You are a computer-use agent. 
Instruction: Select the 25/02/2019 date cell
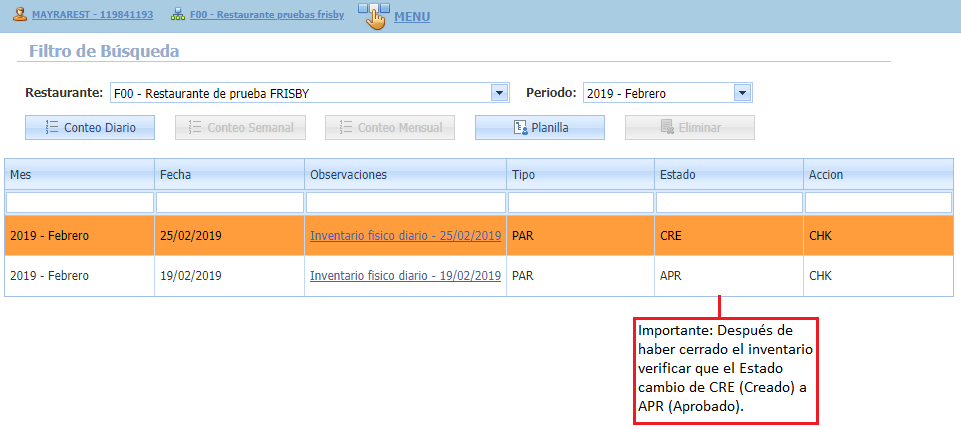[x=229, y=235]
